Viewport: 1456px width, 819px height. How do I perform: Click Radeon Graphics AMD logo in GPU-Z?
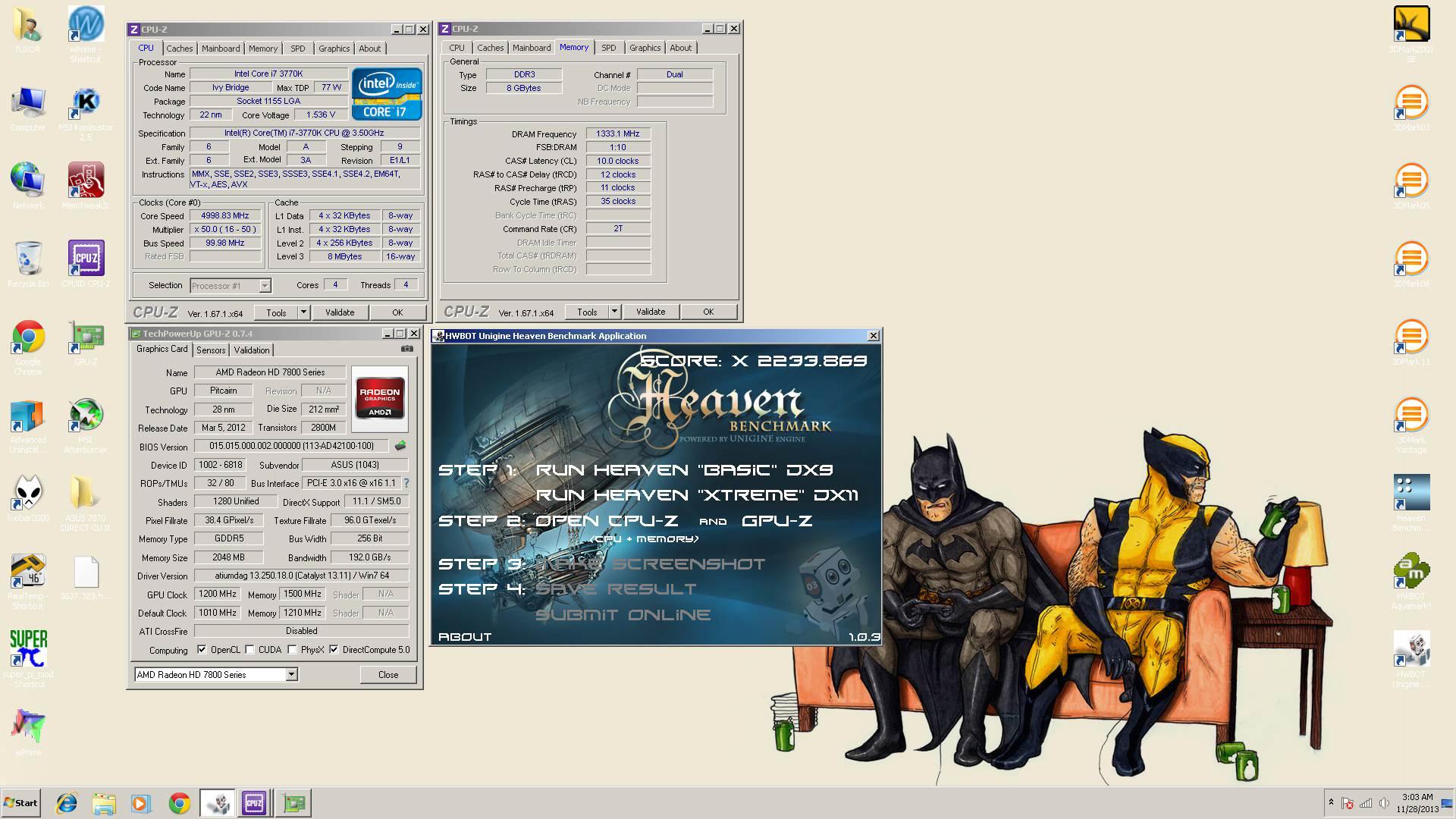pos(380,398)
